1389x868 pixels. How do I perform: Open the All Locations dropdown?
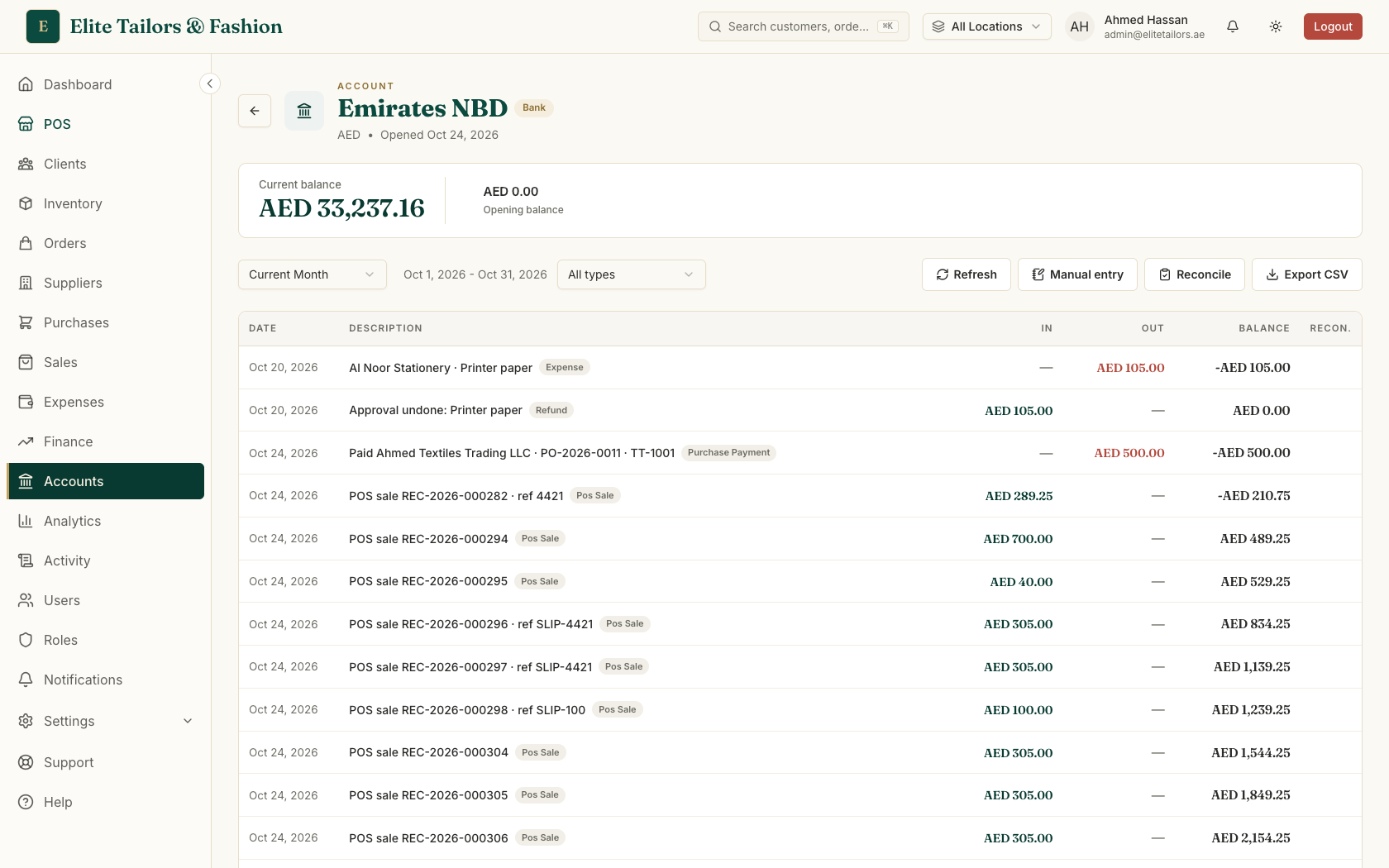click(x=986, y=26)
